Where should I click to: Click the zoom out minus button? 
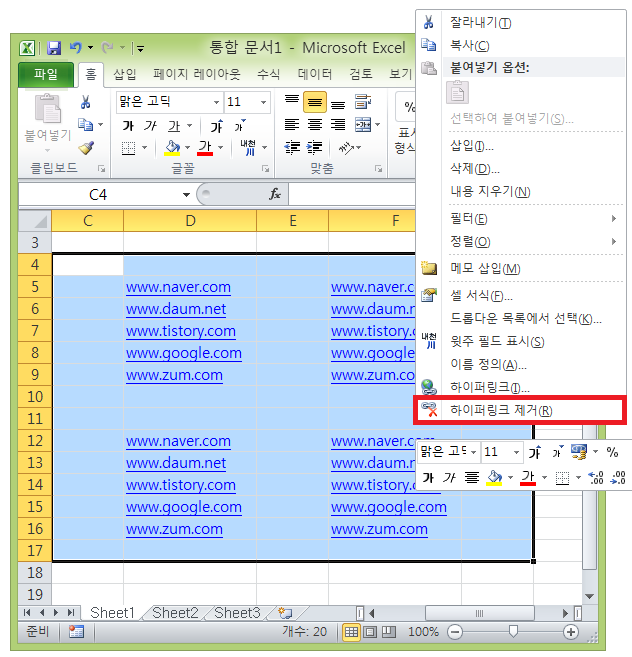coord(455,631)
